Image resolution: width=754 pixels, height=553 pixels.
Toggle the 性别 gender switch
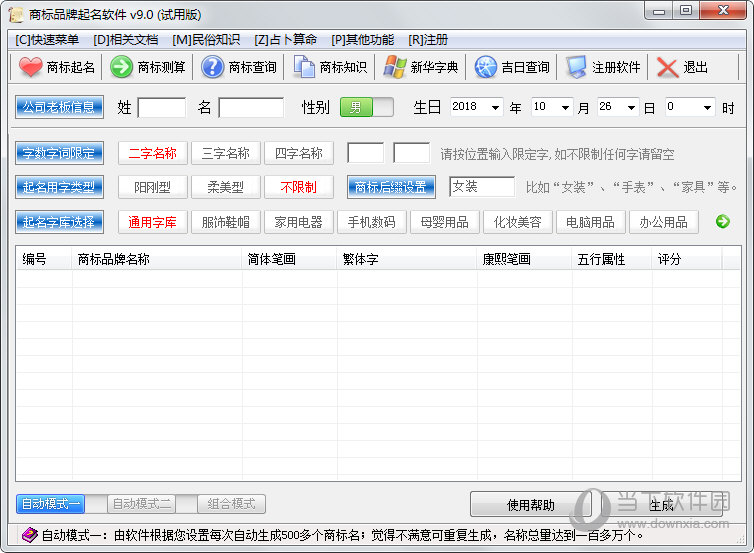point(366,107)
